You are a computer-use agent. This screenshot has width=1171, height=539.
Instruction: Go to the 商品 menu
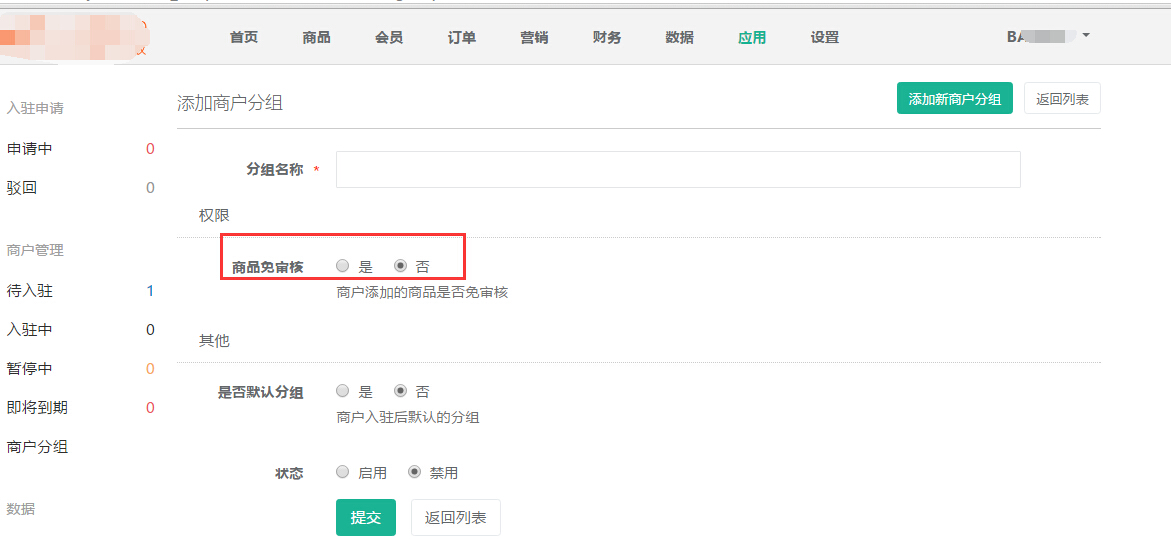point(316,37)
